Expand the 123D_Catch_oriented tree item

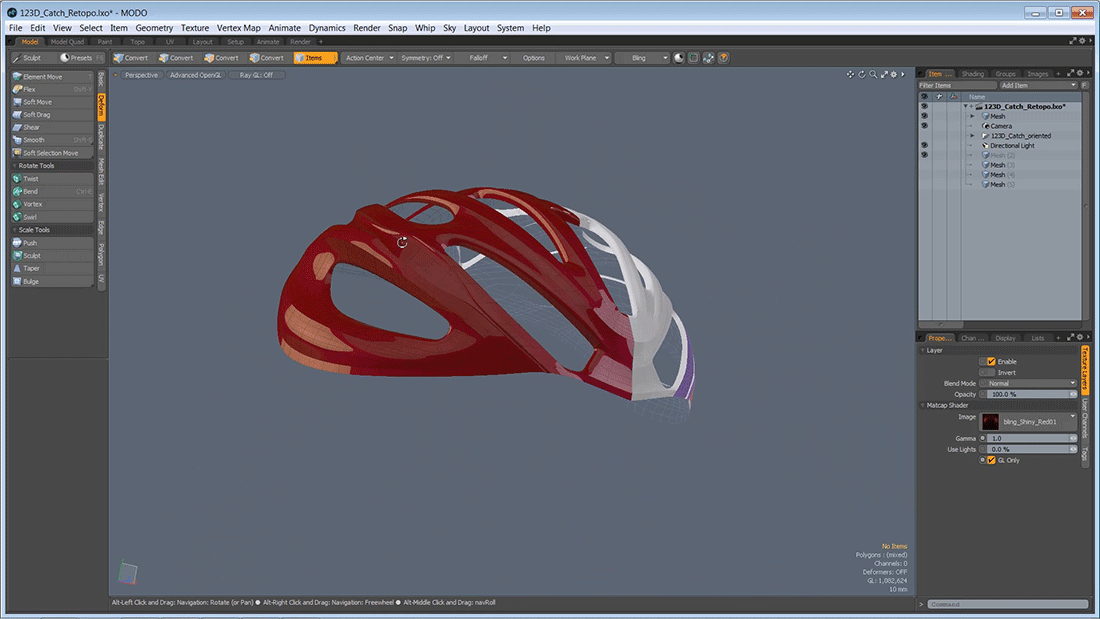coord(972,136)
